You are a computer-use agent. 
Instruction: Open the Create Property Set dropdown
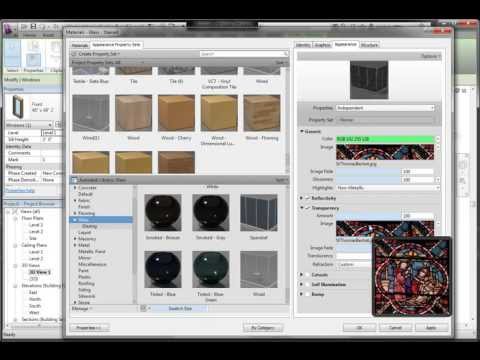(99, 54)
